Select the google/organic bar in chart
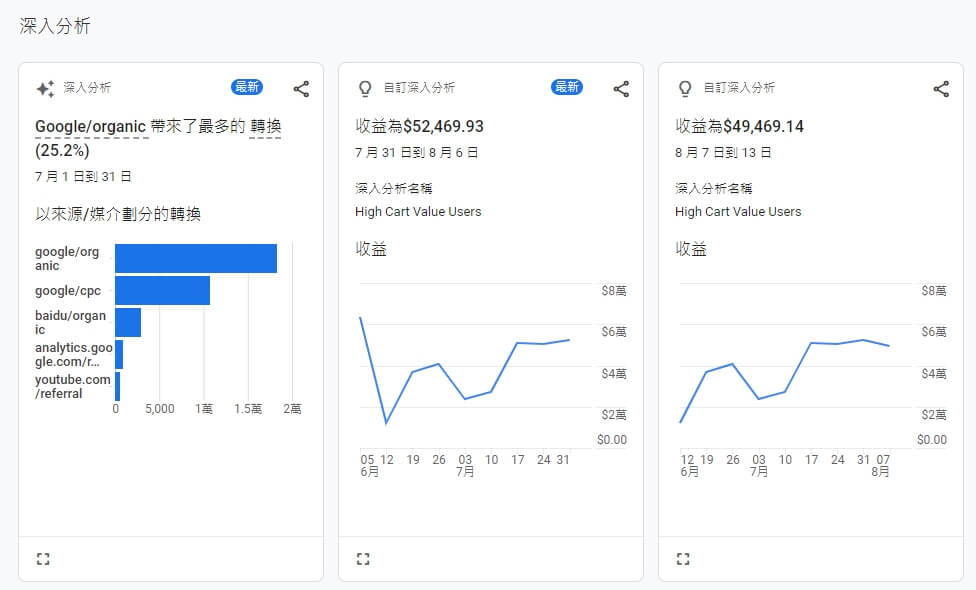 [196, 258]
